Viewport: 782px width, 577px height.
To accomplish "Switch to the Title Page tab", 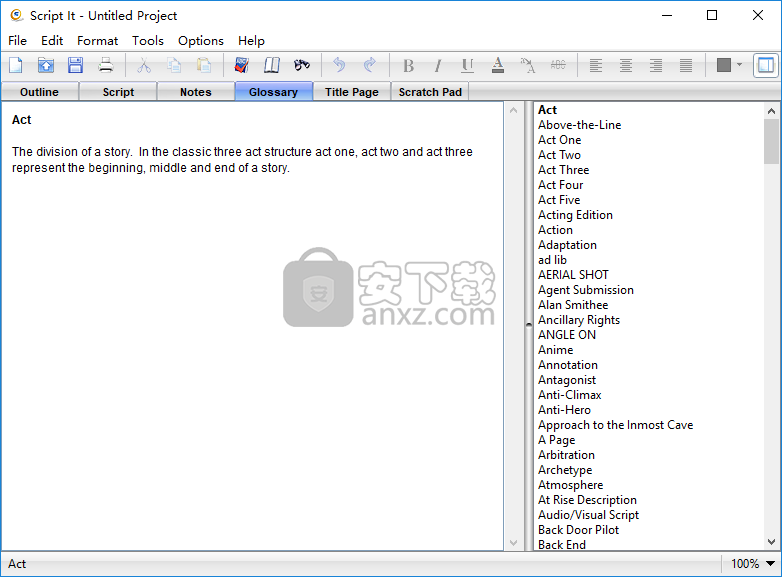I will (352, 92).
